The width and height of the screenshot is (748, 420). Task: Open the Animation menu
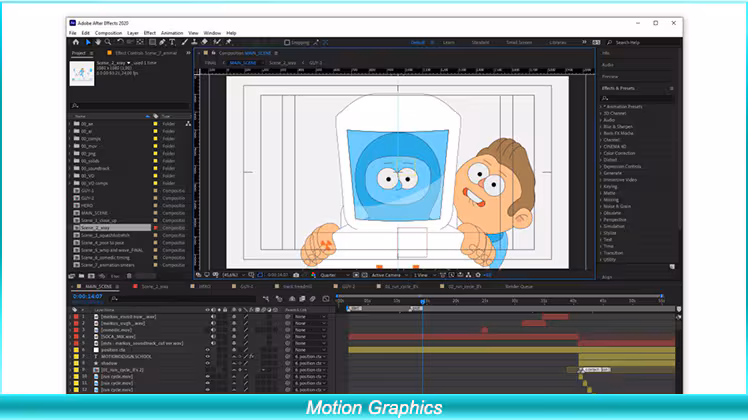(172, 33)
